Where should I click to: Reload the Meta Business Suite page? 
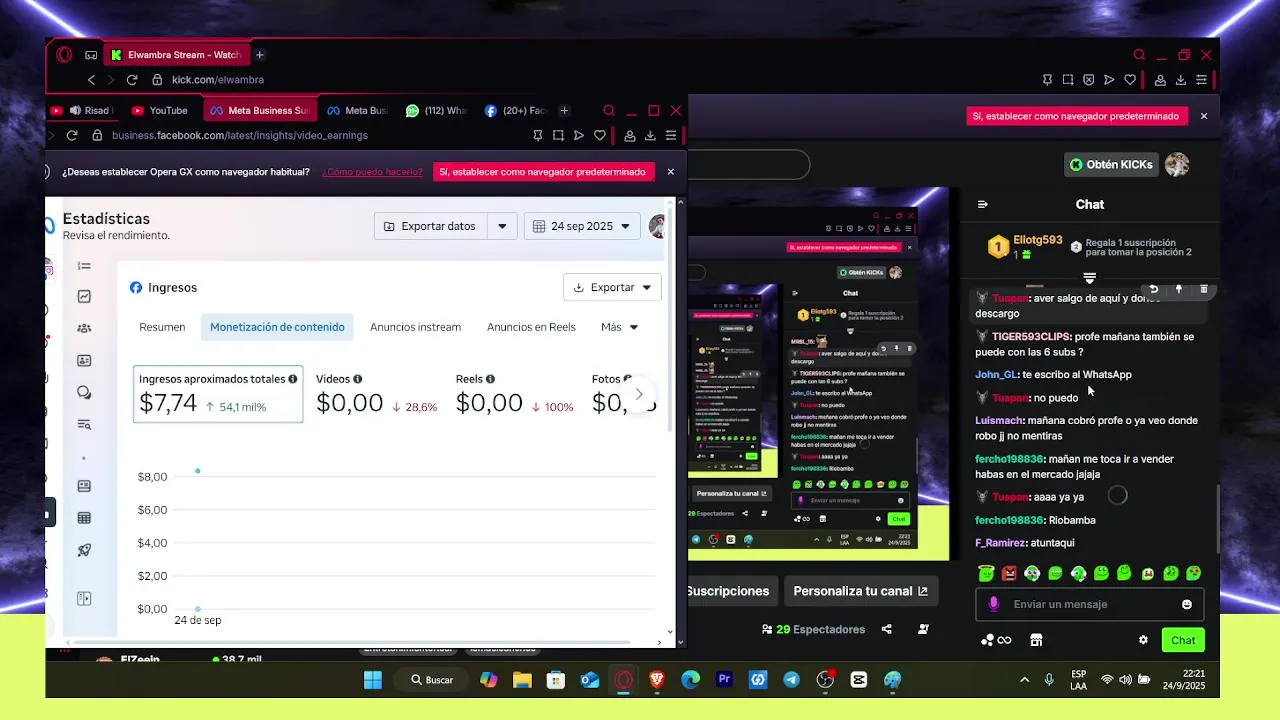(72, 135)
